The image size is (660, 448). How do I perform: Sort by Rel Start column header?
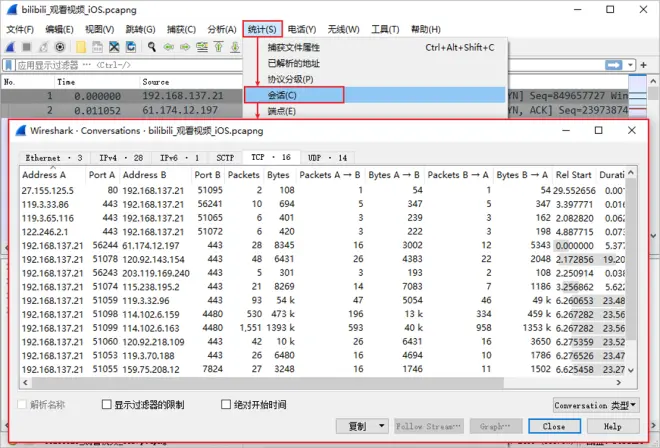pos(573,175)
